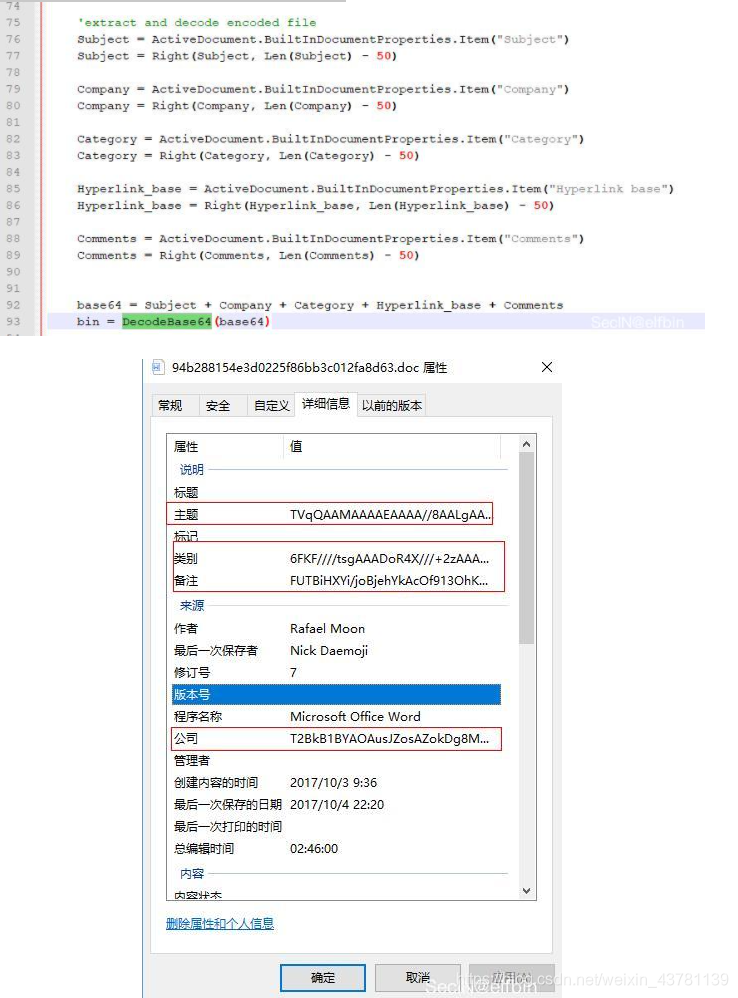Click the 属性 column header
The width and height of the screenshot is (738, 998).
tap(225, 446)
